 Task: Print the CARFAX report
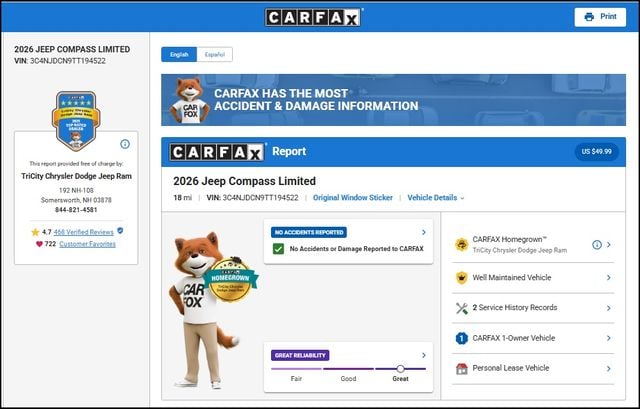point(600,17)
